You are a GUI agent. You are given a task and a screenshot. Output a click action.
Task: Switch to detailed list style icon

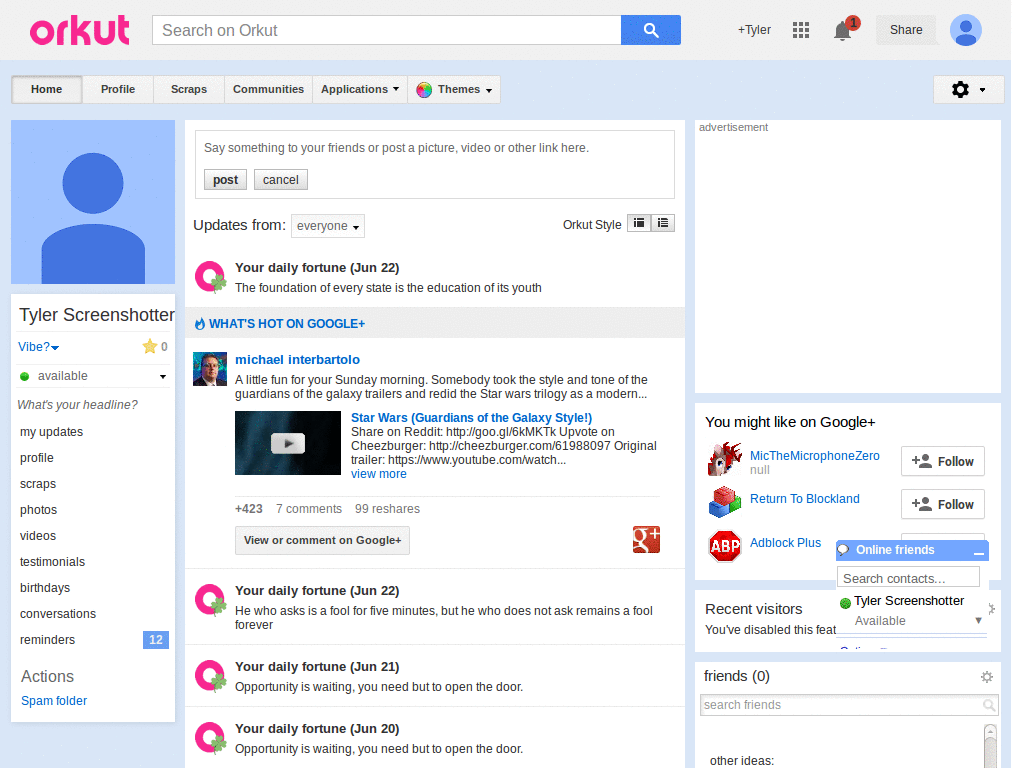(x=663, y=223)
